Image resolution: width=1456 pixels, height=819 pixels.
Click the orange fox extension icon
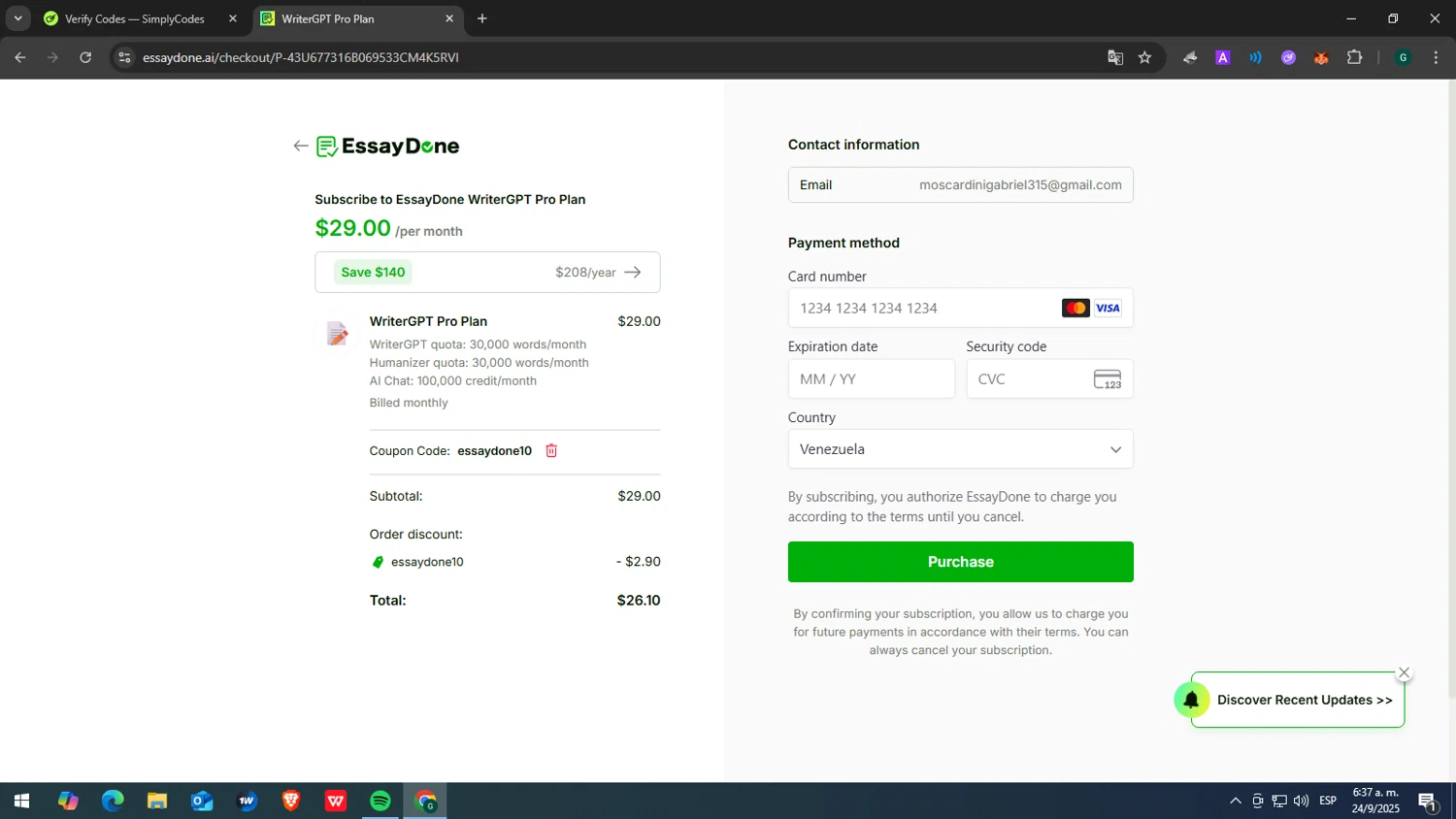pyautogui.click(x=1321, y=57)
